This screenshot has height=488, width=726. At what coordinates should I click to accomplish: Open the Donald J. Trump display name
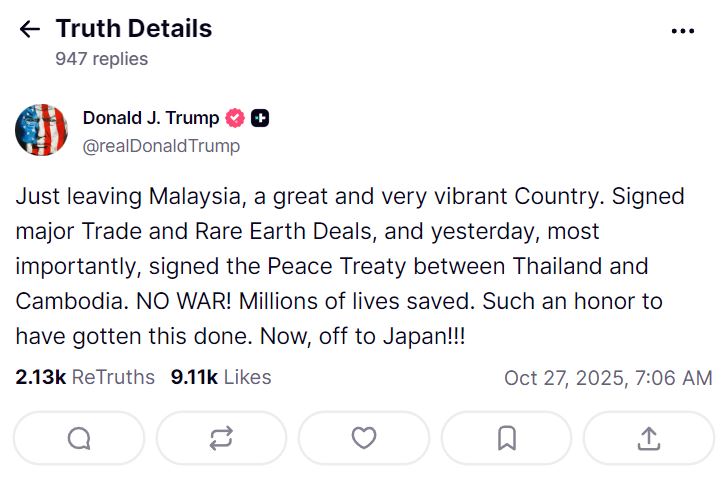151,118
